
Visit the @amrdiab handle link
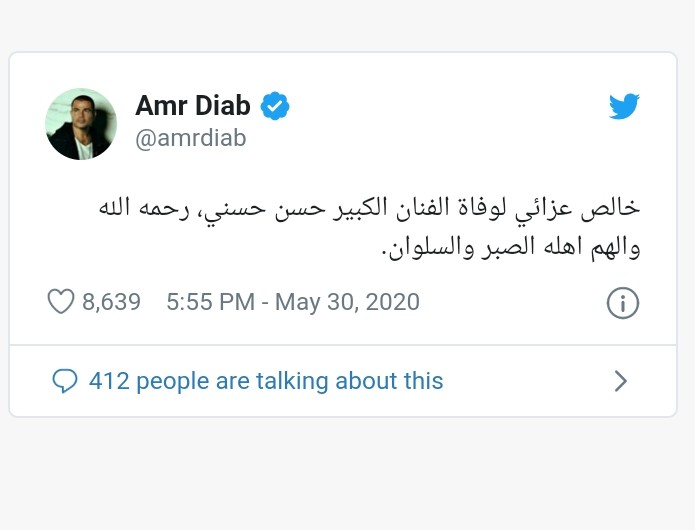coord(191,138)
